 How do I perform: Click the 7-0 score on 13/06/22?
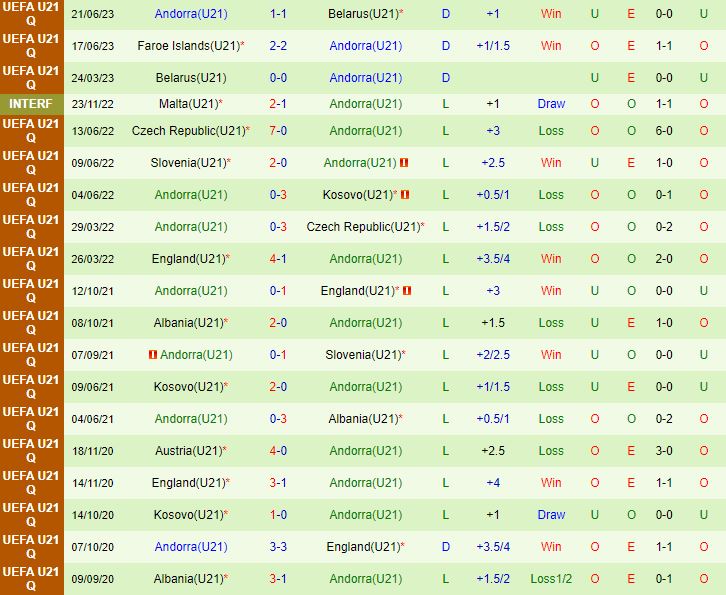[278, 131]
